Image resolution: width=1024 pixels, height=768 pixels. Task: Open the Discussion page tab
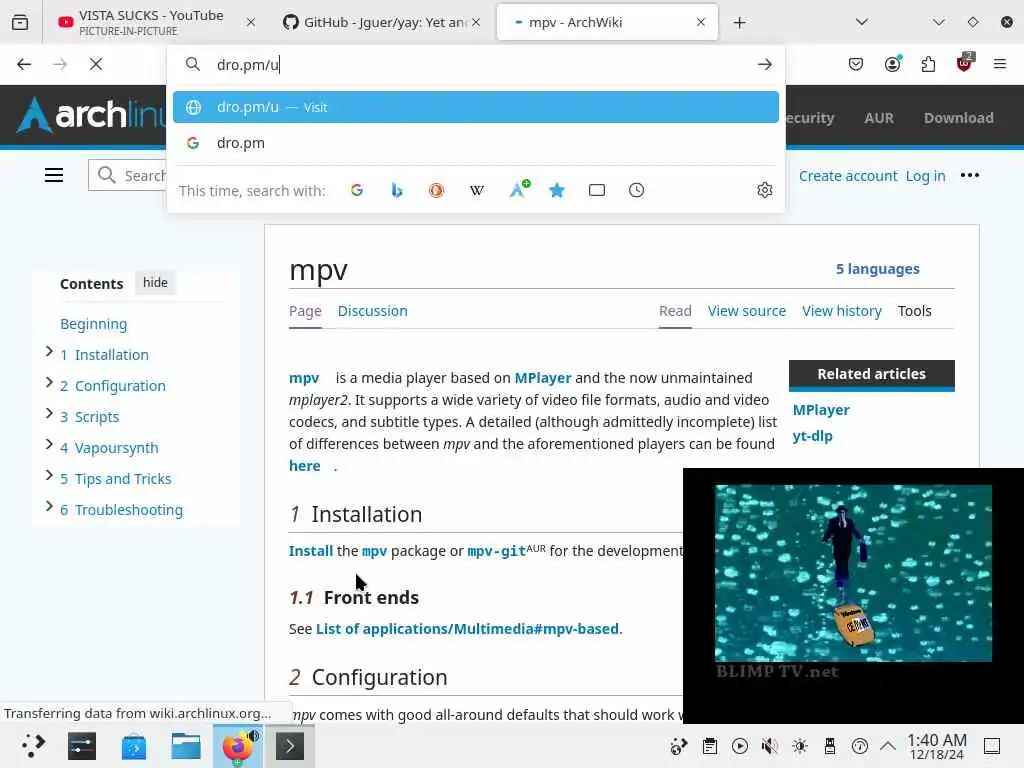pos(372,311)
